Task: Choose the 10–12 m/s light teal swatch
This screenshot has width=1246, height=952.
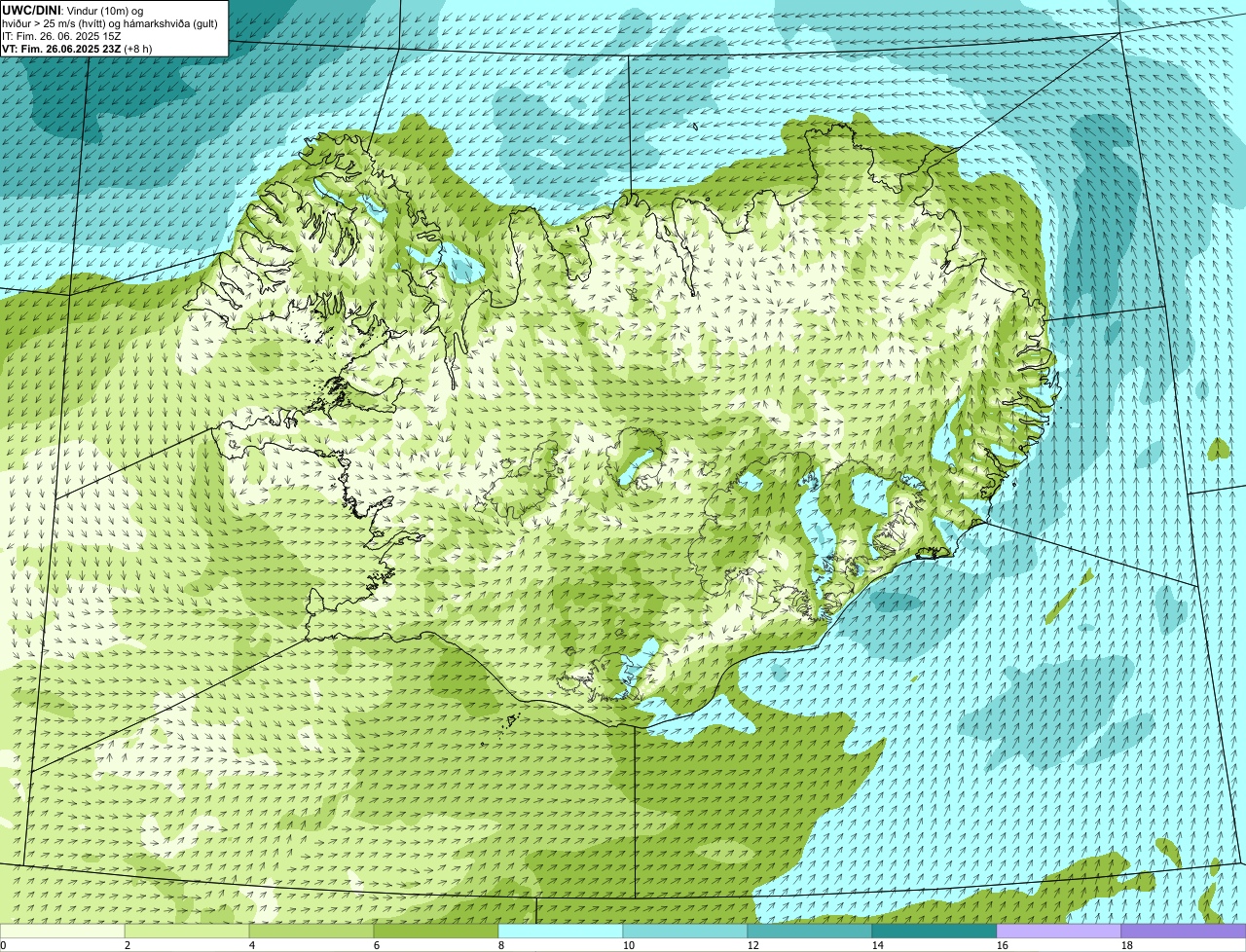Action: click(x=685, y=931)
